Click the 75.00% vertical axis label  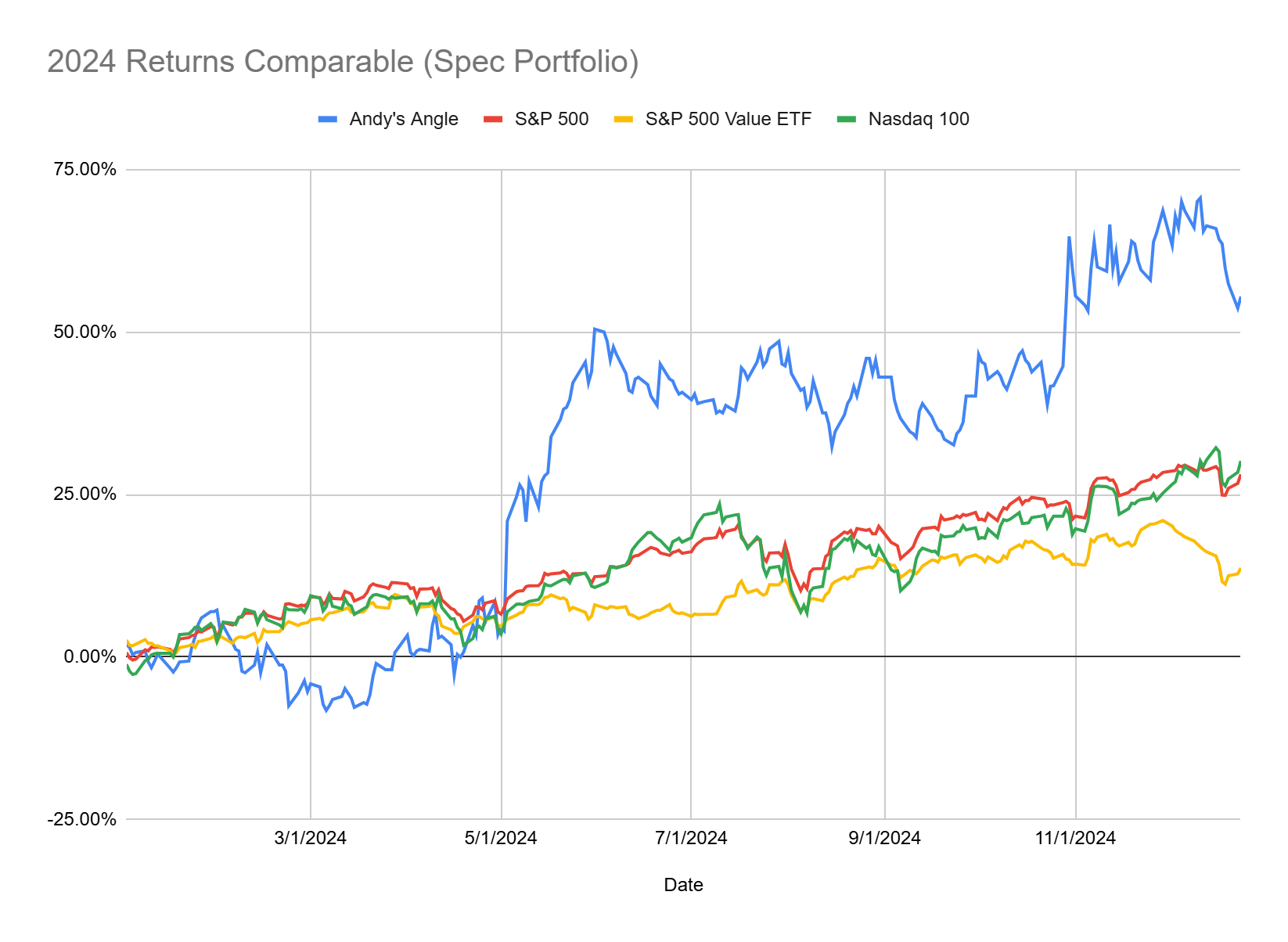(85, 169)
